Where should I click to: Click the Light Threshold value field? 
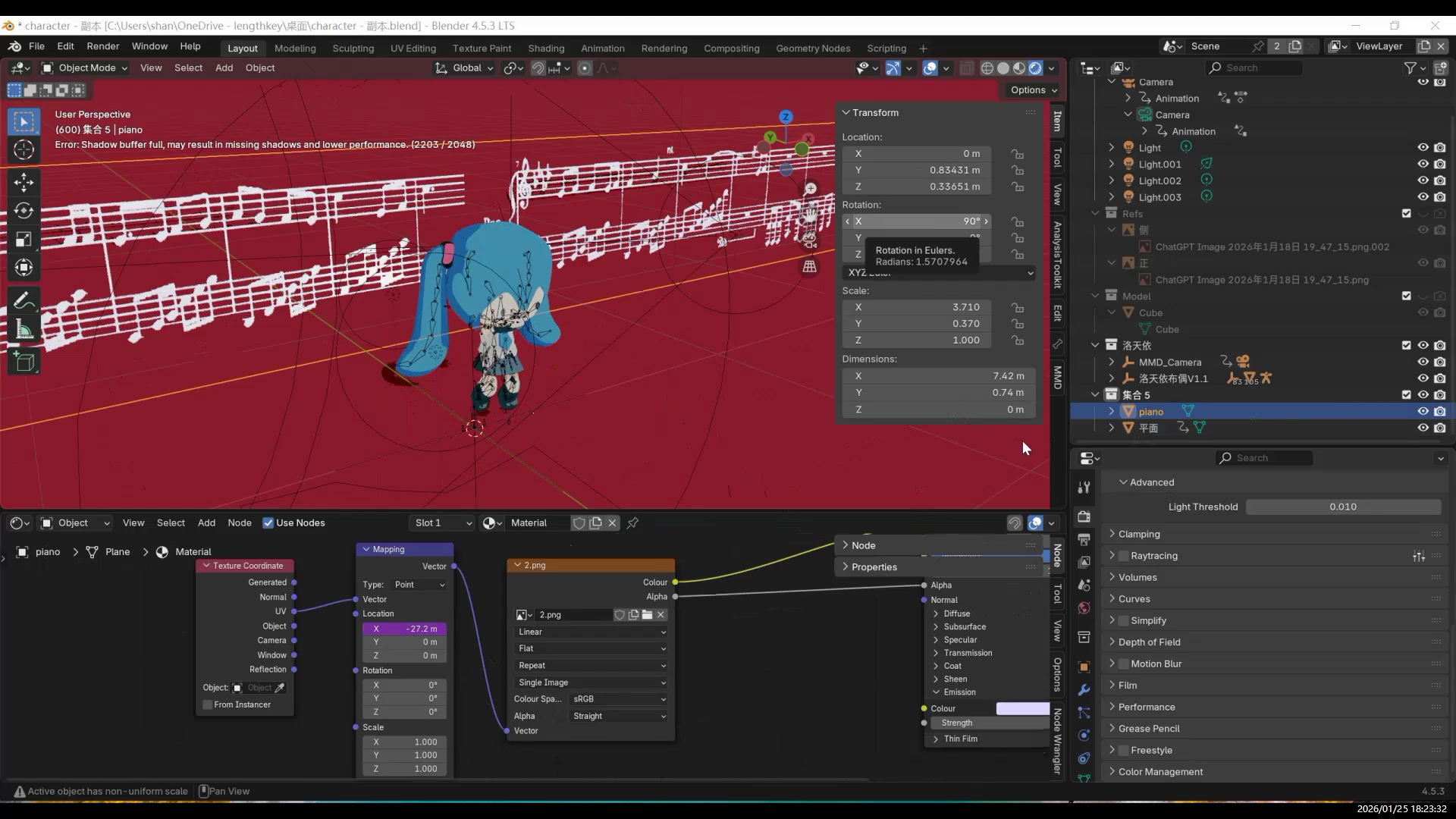pyautogui.click(x=1342, y=507)
